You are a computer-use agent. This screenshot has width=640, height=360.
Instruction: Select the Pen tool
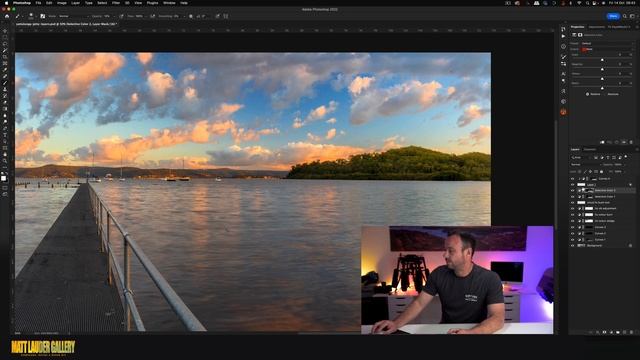(x=5, y=128)
